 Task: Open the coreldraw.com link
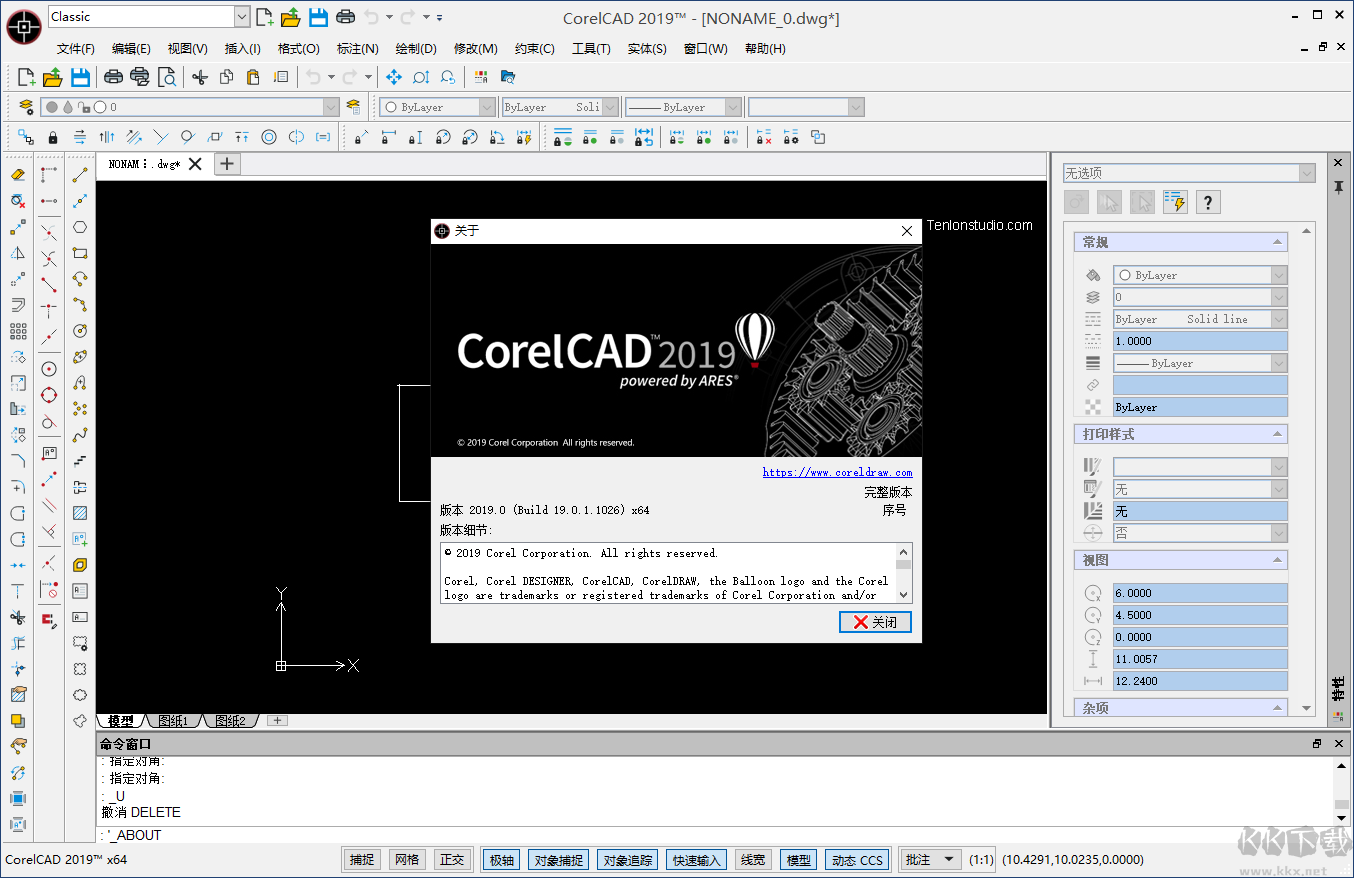point(837,472)
